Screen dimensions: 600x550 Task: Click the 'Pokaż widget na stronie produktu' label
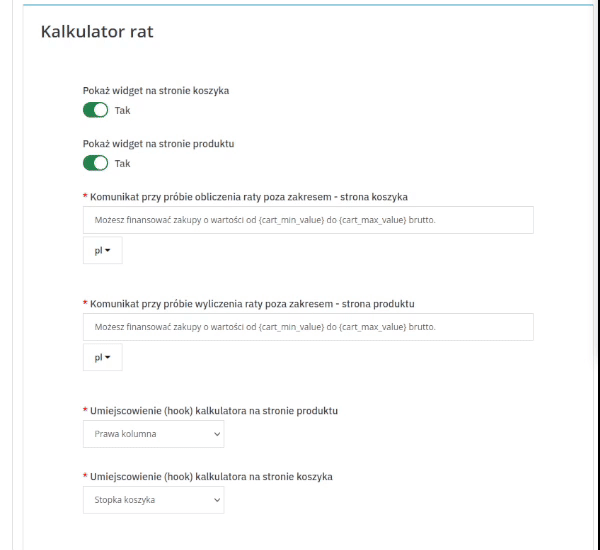[158, 143]
